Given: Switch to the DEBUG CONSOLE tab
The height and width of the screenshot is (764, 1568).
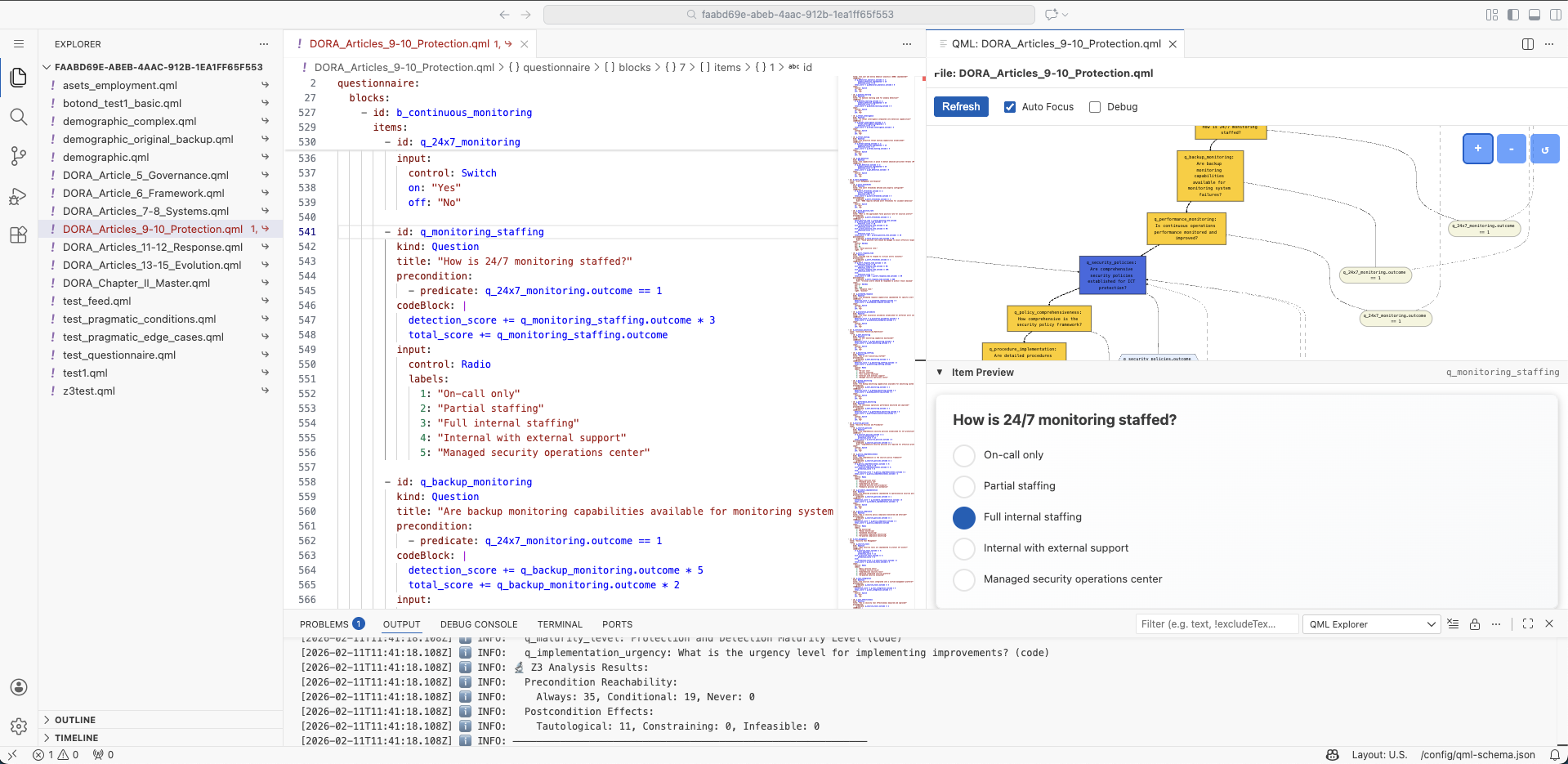Looking at the screenshot, I should tap(479, 624).
